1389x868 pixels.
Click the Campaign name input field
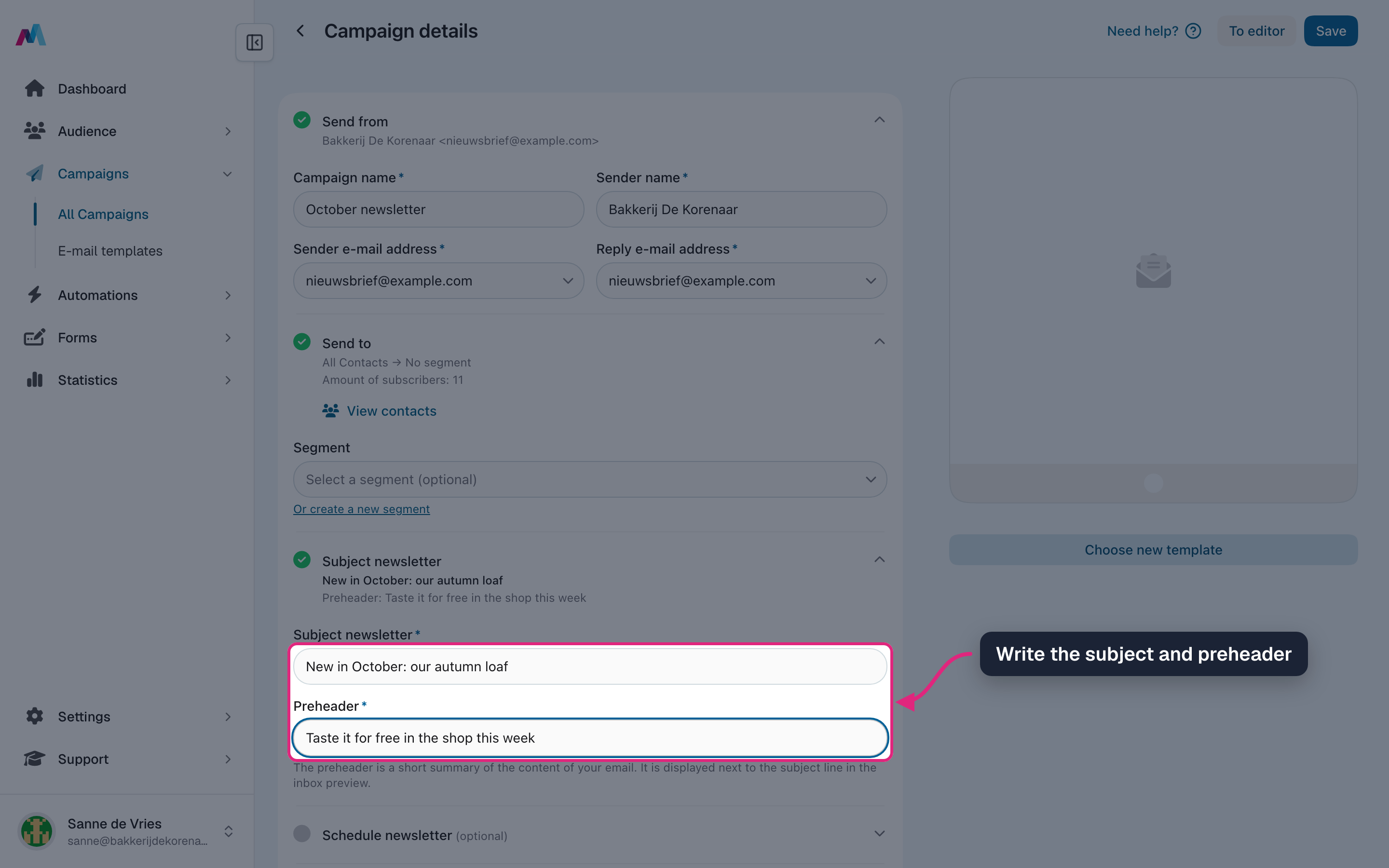point(438,210)
